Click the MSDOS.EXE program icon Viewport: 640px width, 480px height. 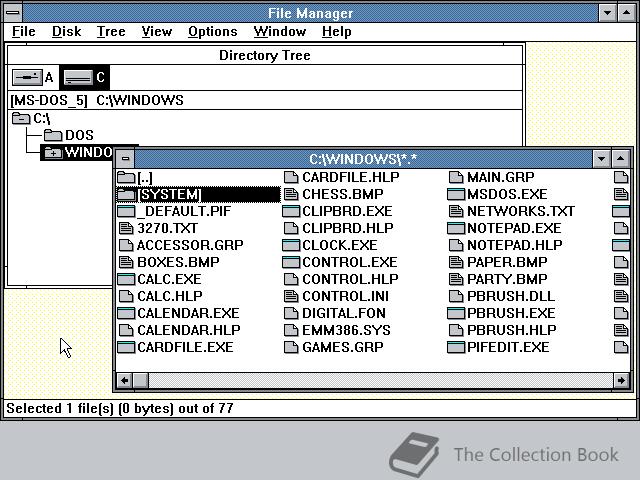pos(456,194)
